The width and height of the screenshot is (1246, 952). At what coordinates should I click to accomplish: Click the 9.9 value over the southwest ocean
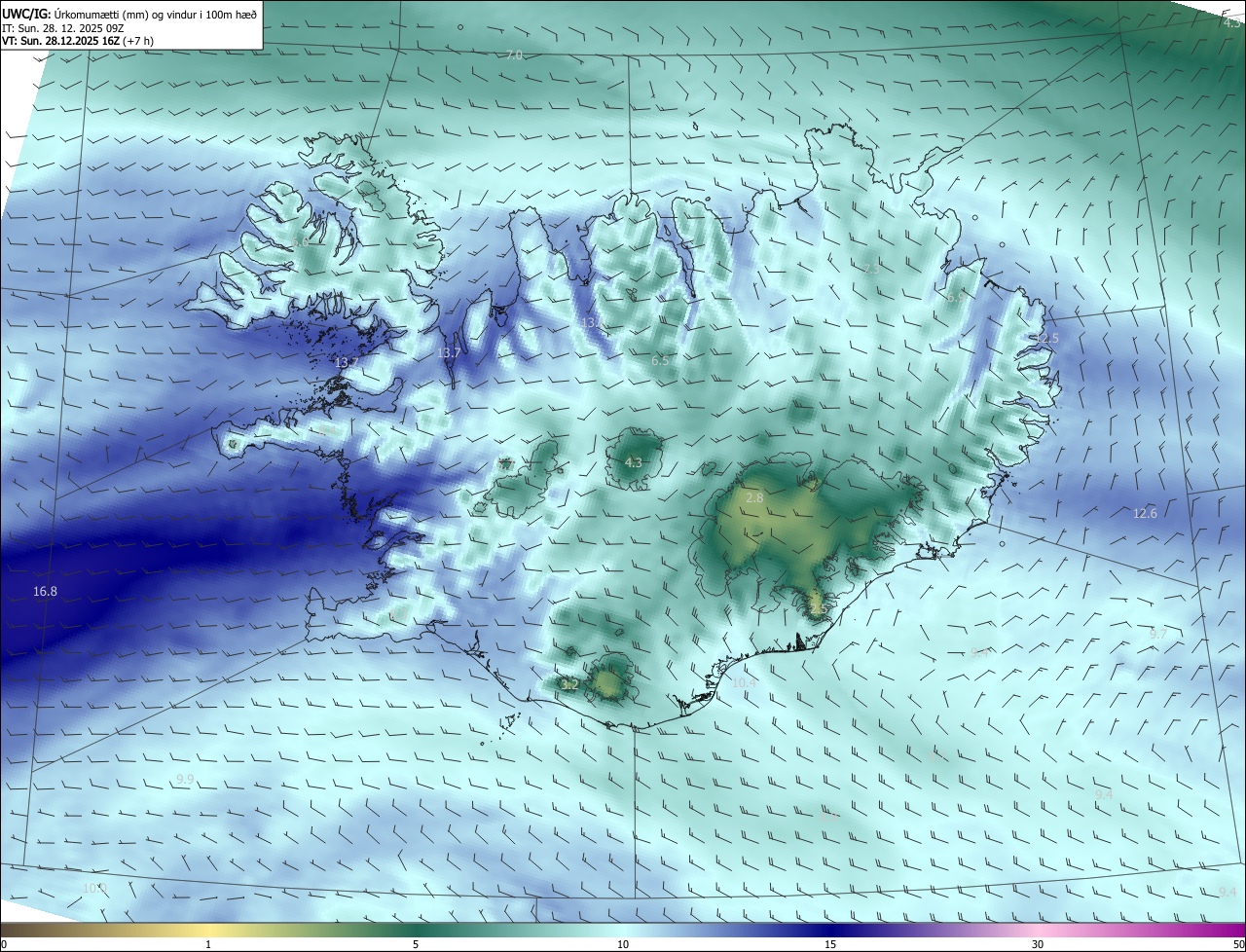click(185, 779)
